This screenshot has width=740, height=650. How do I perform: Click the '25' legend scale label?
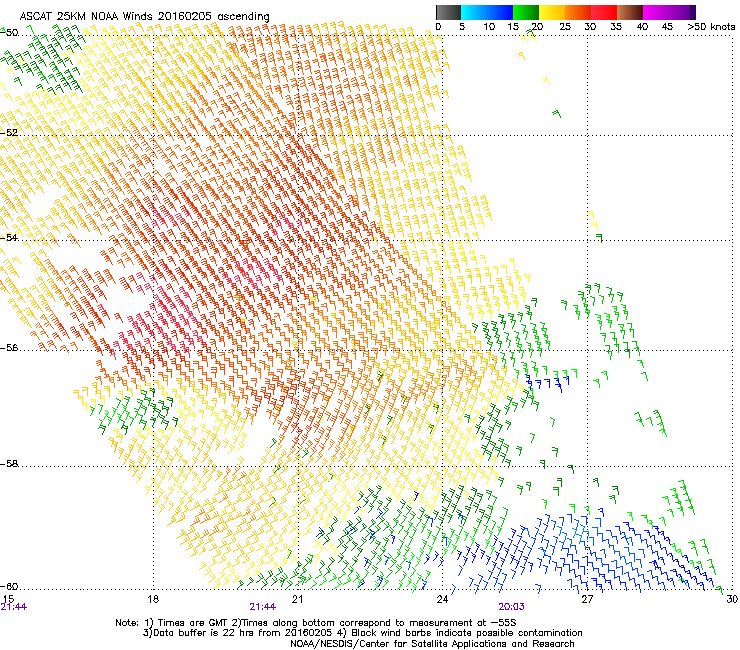pos(565,27)
